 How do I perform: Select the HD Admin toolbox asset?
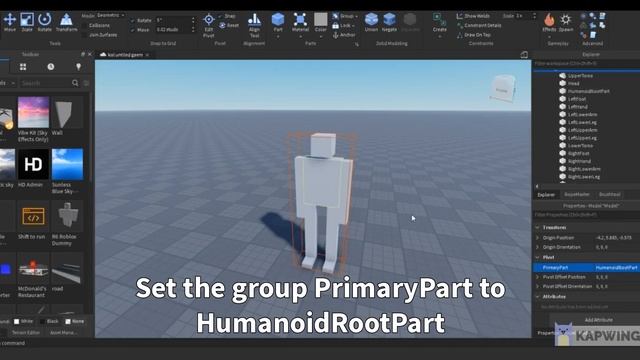click(33, 168)
